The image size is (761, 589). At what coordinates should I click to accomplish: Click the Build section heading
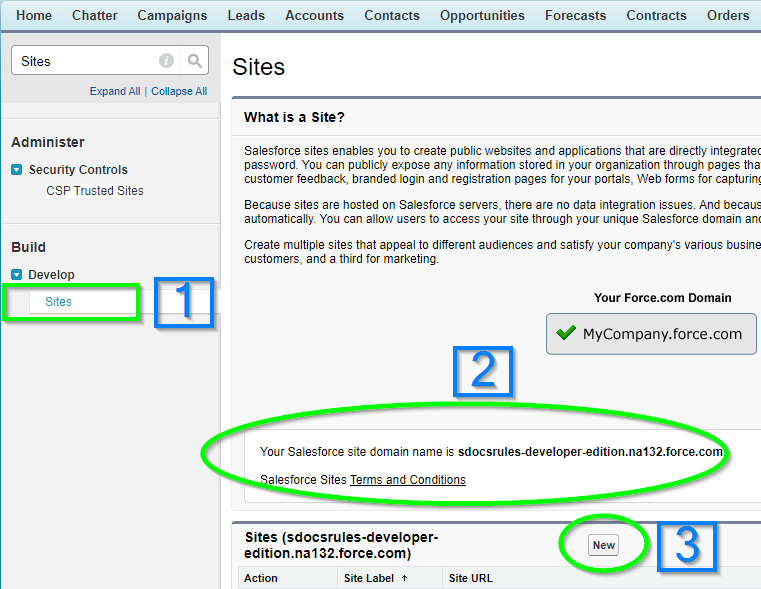[29, 247]
